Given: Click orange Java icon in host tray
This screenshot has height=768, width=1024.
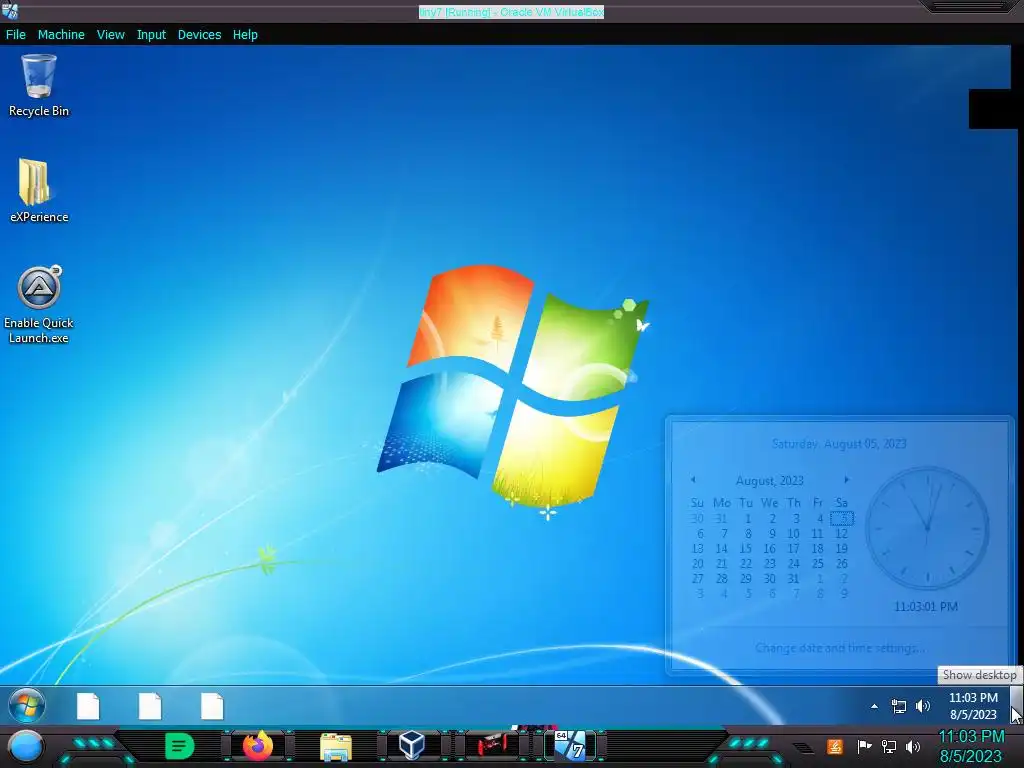Looking at the screenshot, I should (835, 746).
